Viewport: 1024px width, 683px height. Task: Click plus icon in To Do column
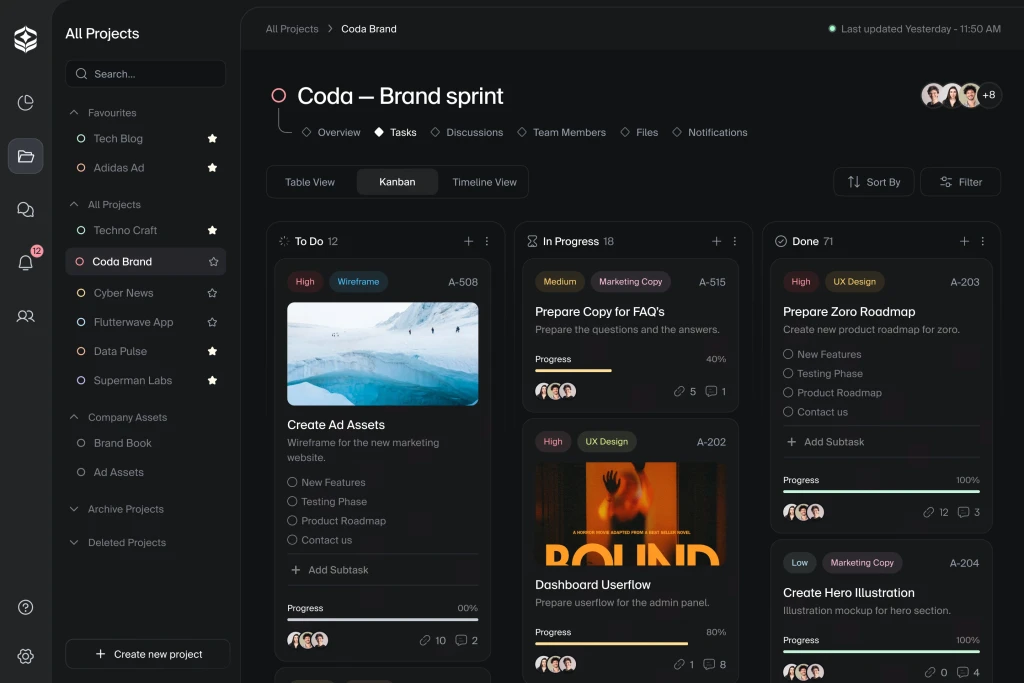(468, 241)
